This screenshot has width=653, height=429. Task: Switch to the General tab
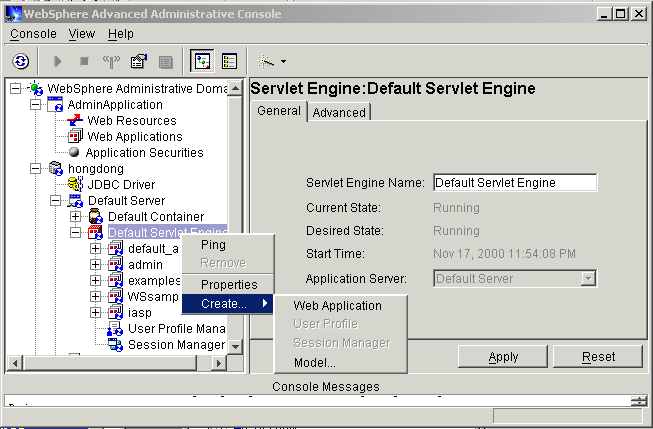279,111
